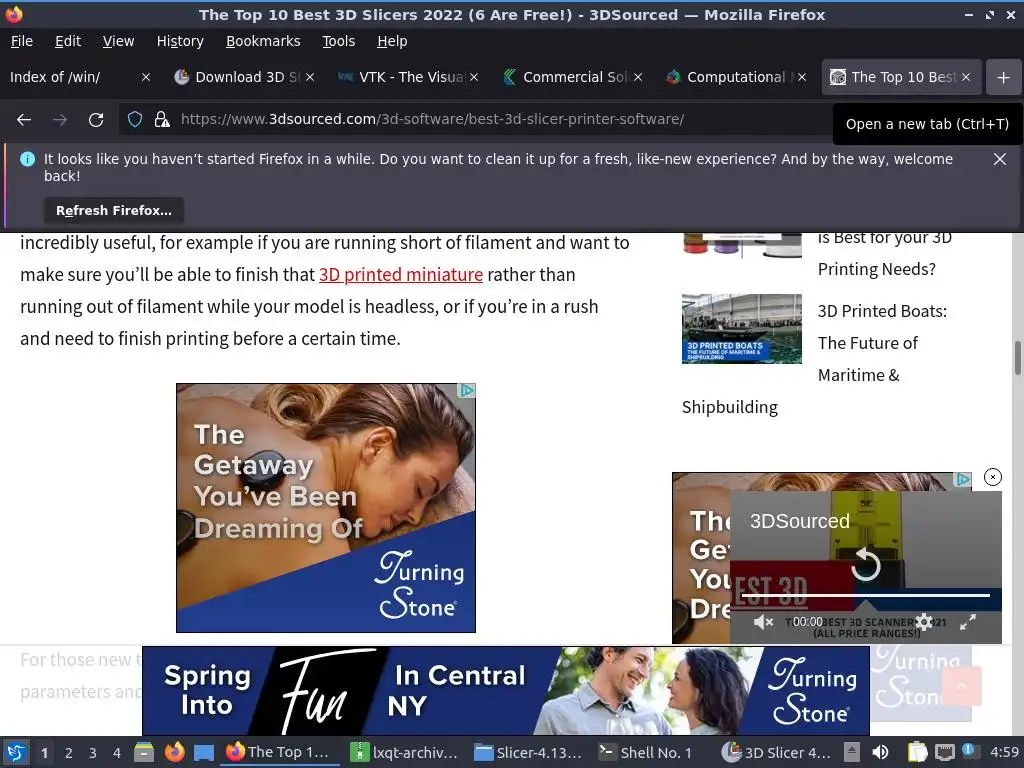The height and width of the screenshot is (768, 1024).
Task: Replay the 3DSourced video
Action: tap(866, 564)
